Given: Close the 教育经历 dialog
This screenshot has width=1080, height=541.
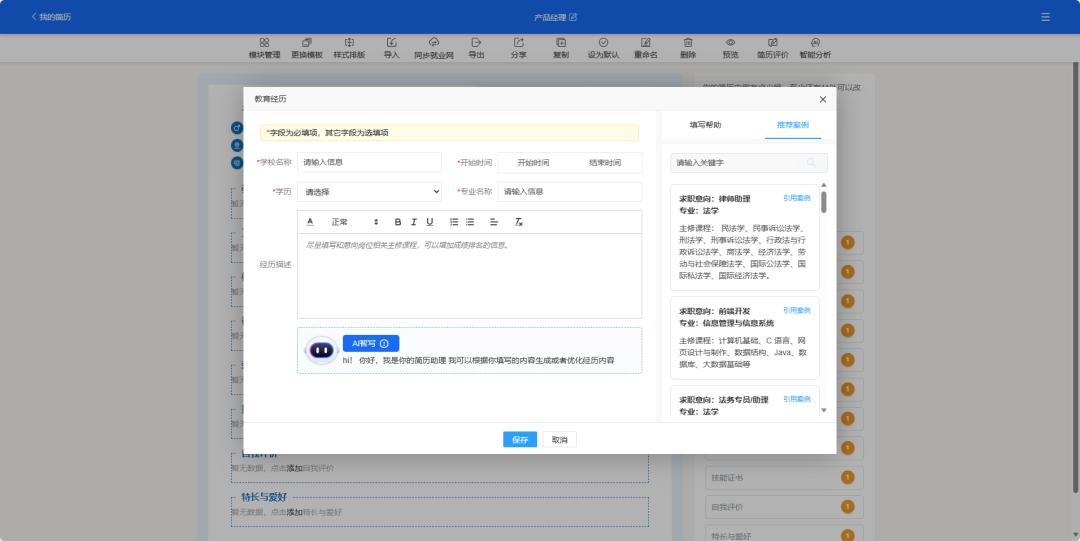Looking at the screenshot, I should [823, 99].
